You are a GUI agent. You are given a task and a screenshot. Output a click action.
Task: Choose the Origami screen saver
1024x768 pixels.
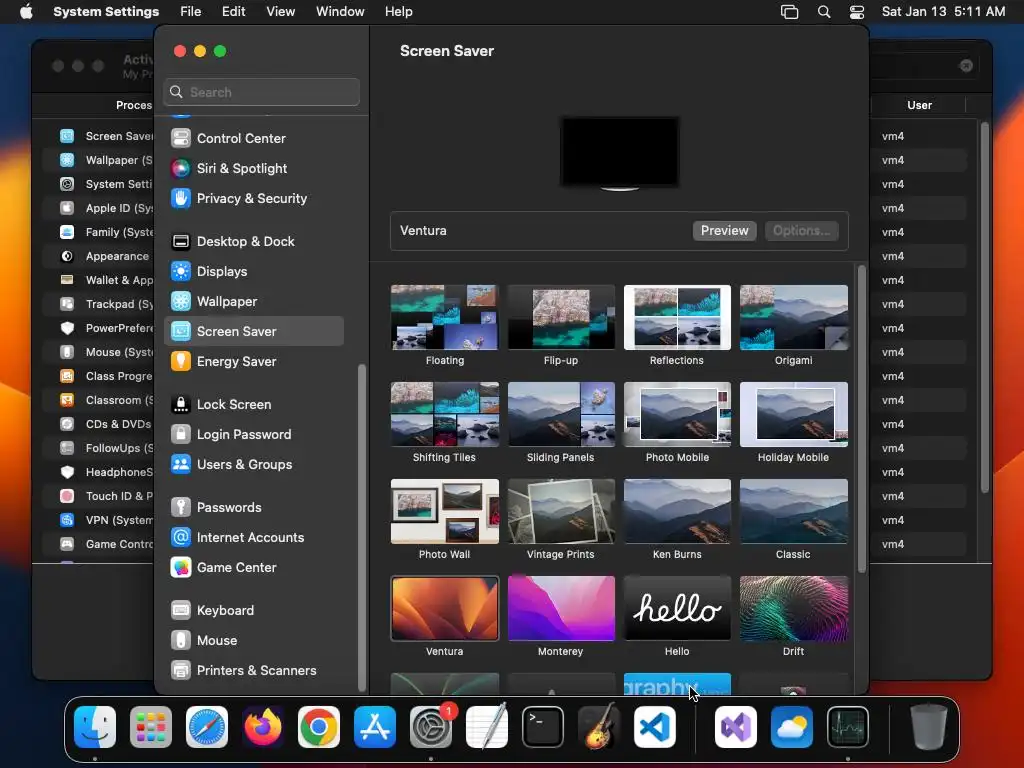[x=793, y=317]
